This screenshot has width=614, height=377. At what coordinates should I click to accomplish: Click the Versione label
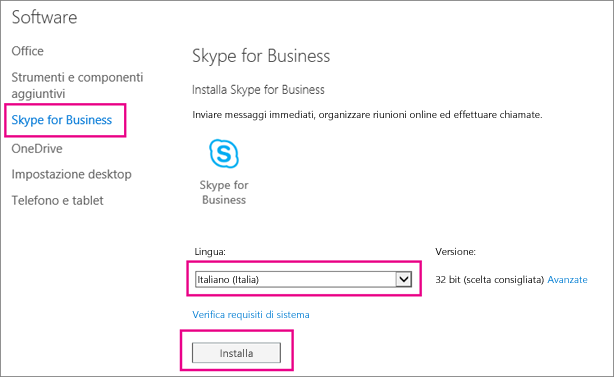point(455,252)
